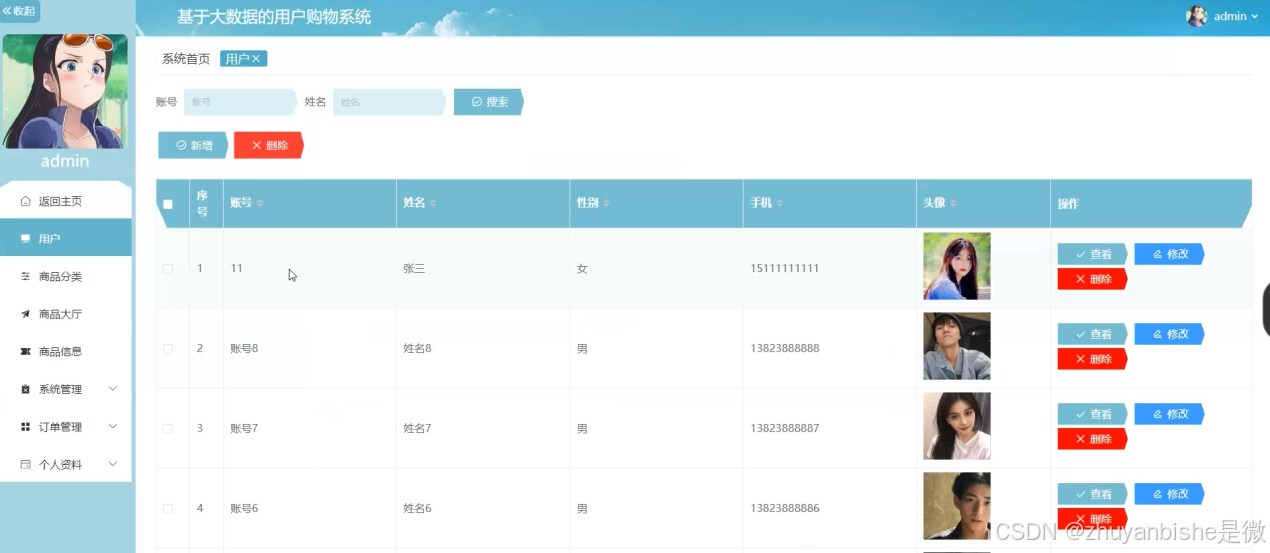Screen dimensions: 1270x553
Task: Click the icon beside 系统管理
Action: (x=25, y=389)
